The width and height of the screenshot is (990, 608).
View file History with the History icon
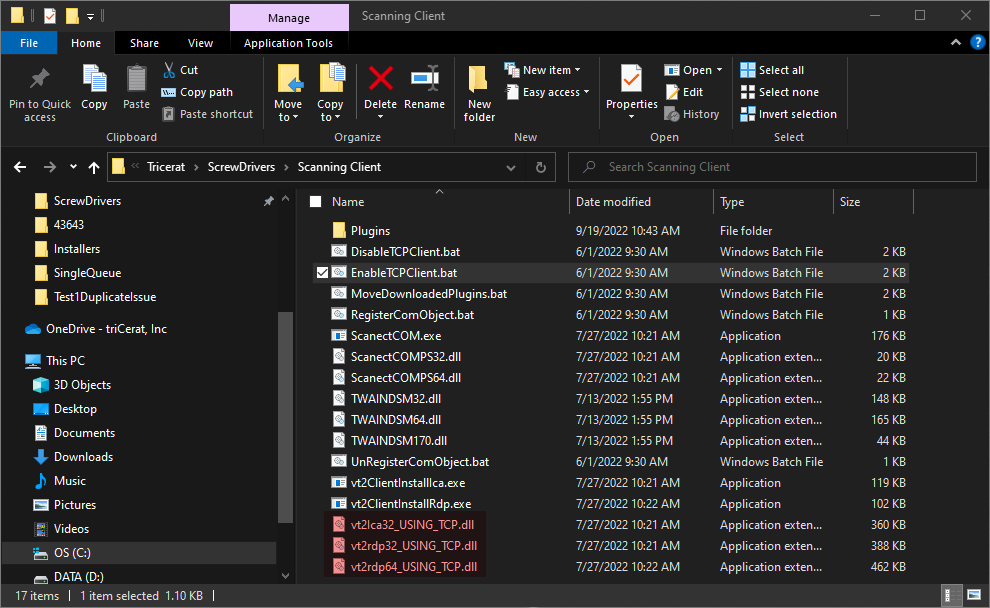click(693, 113)
